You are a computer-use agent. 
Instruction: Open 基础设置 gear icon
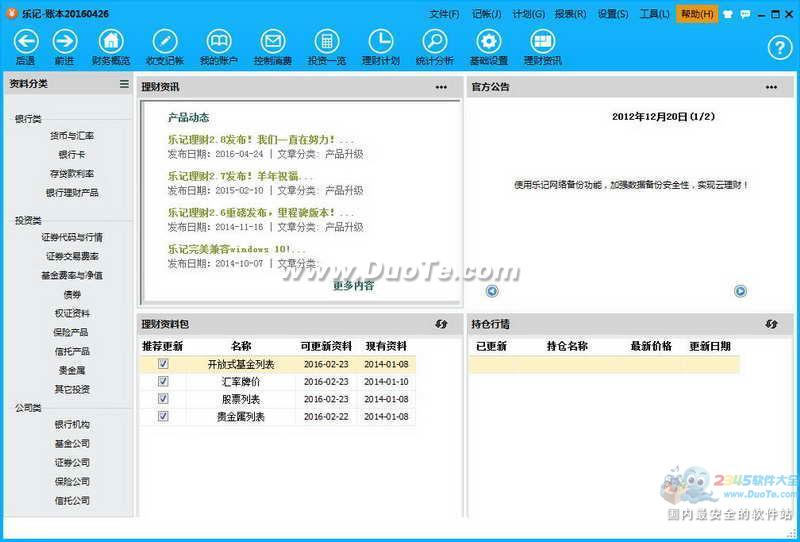coord(489,41)
